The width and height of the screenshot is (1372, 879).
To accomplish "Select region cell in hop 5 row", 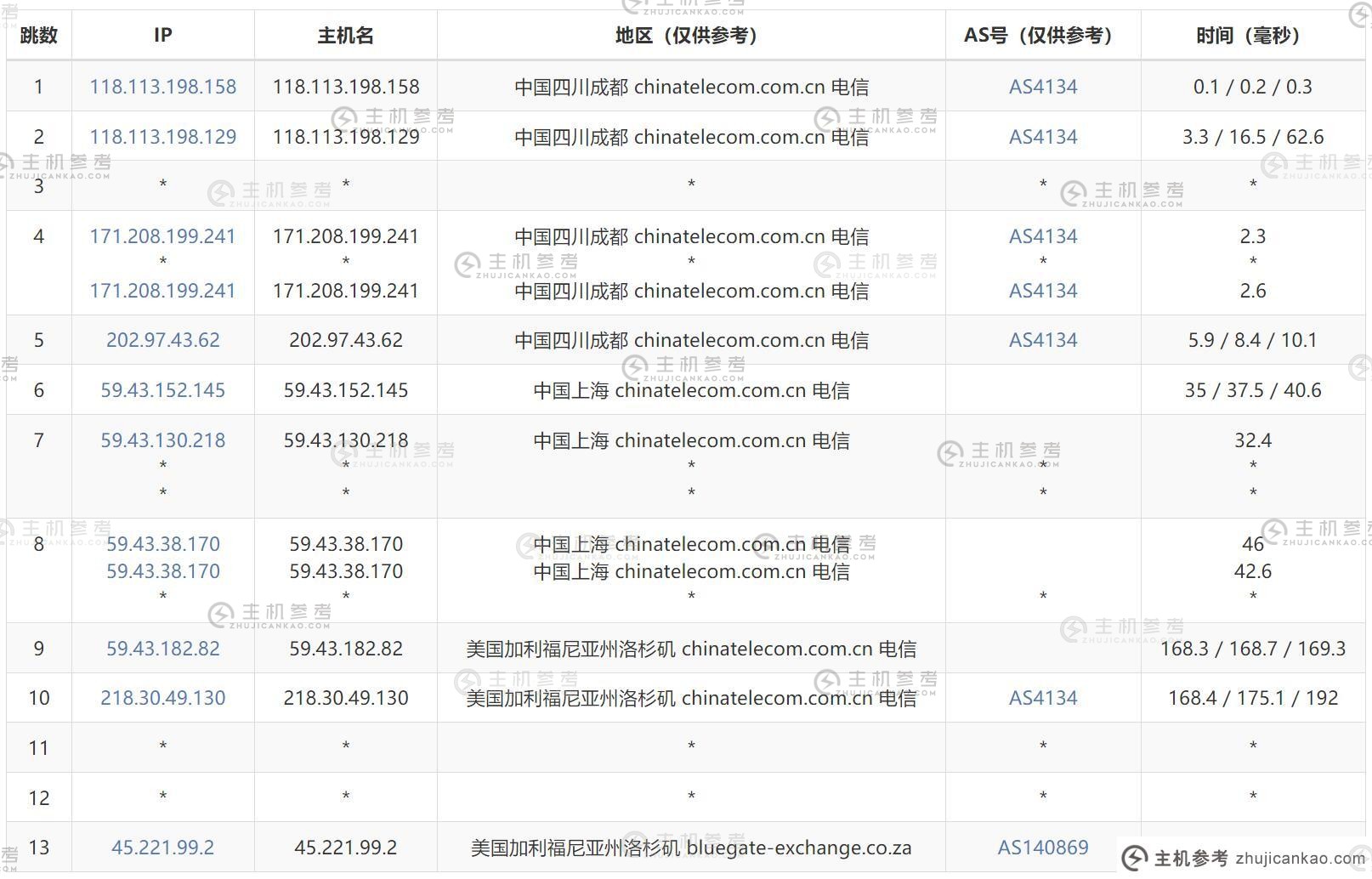I will (x=691, y=340).
